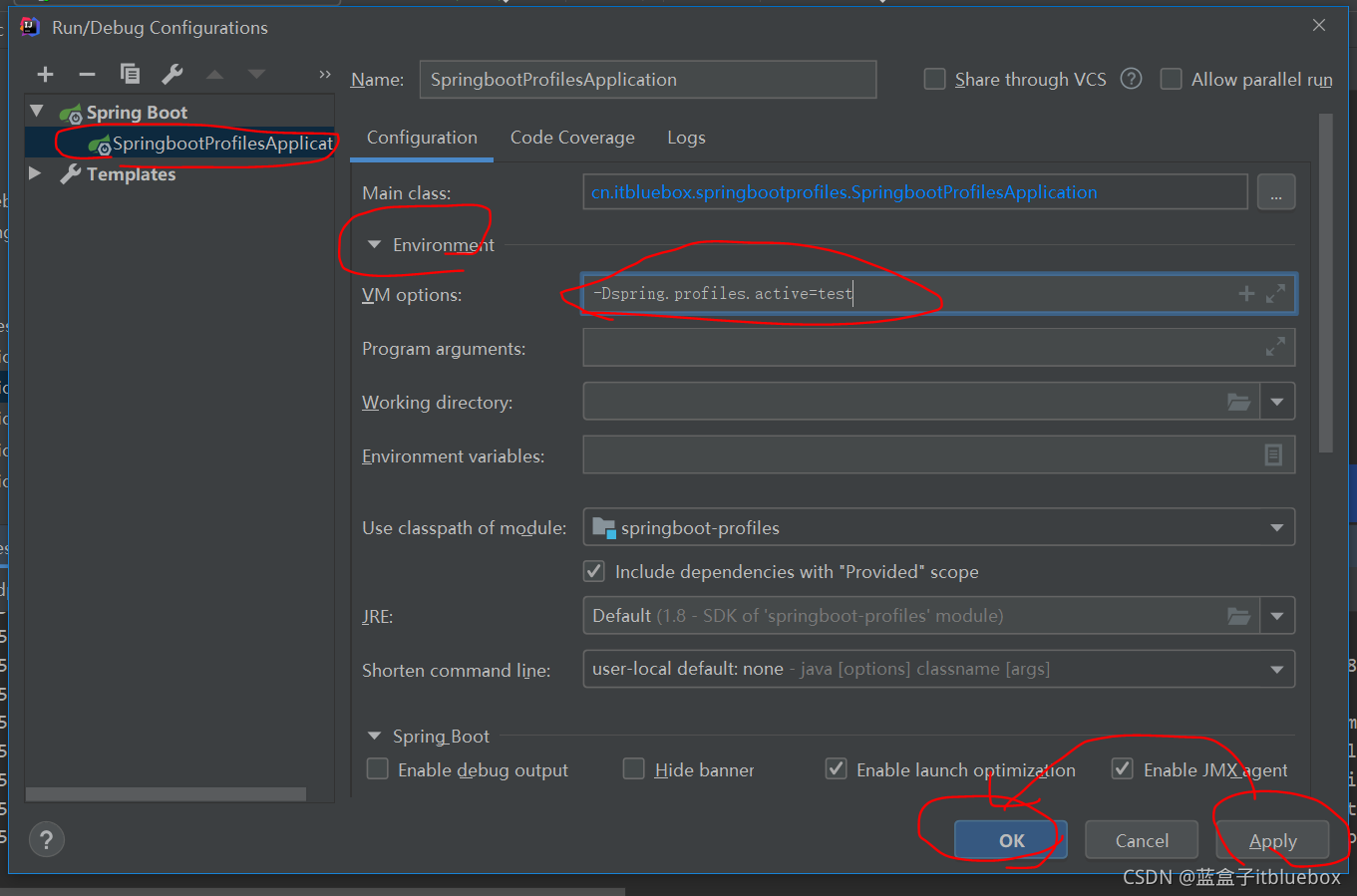Collapse the Environment section
1357x896 pixels.
375,244
